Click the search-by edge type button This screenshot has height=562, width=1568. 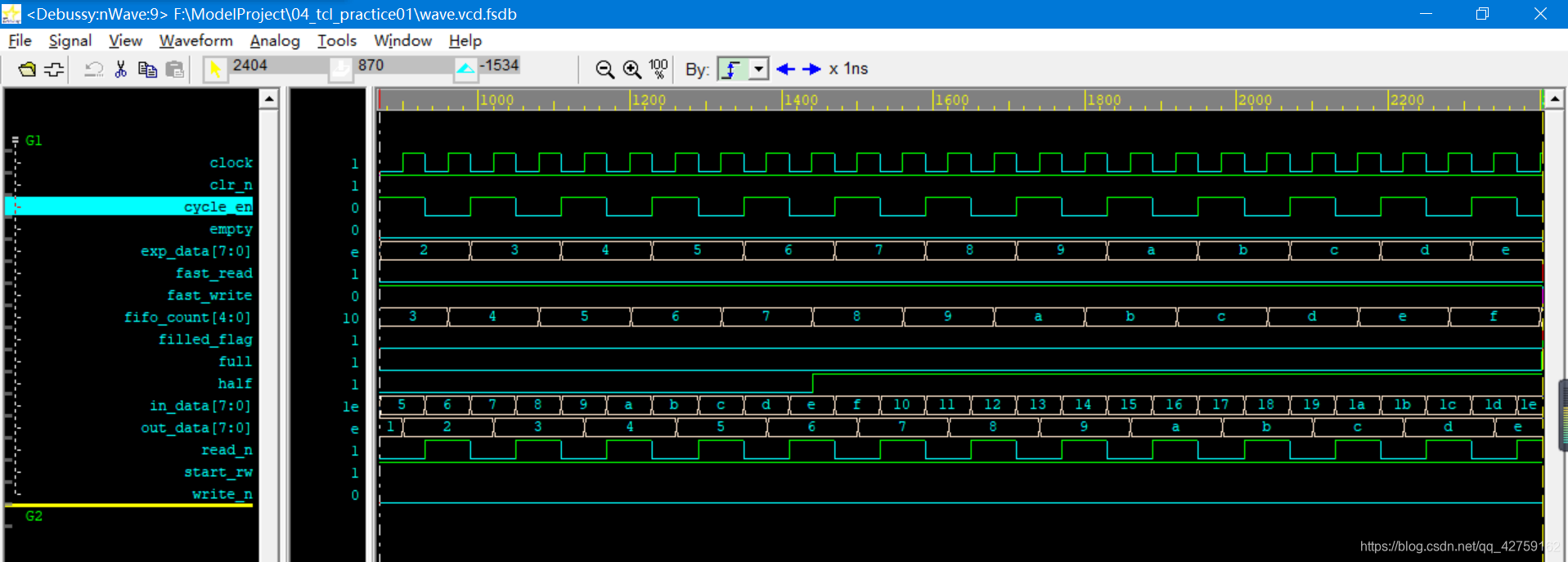click(733, 70)
